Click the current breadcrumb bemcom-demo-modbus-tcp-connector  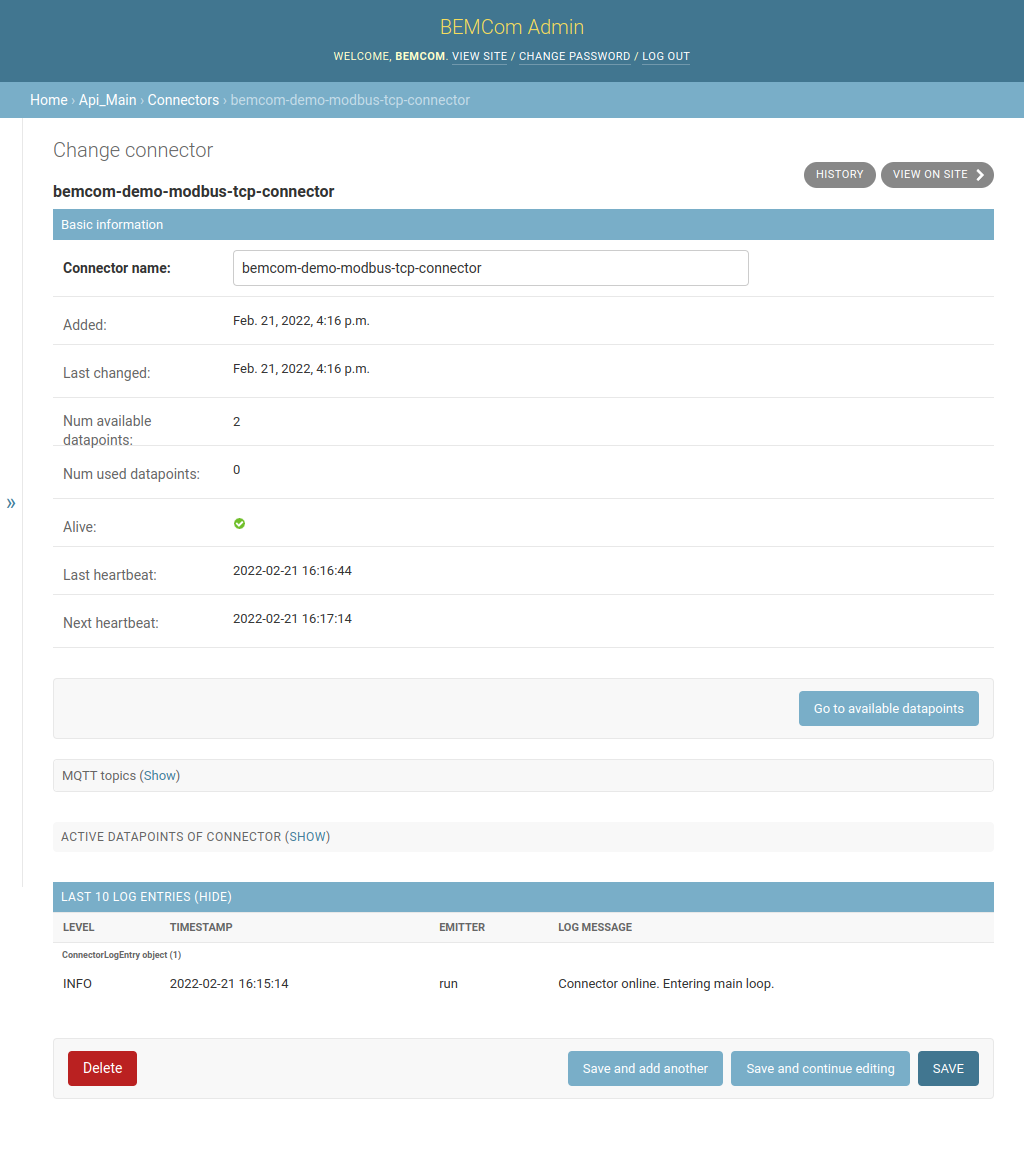pos(350,100)
